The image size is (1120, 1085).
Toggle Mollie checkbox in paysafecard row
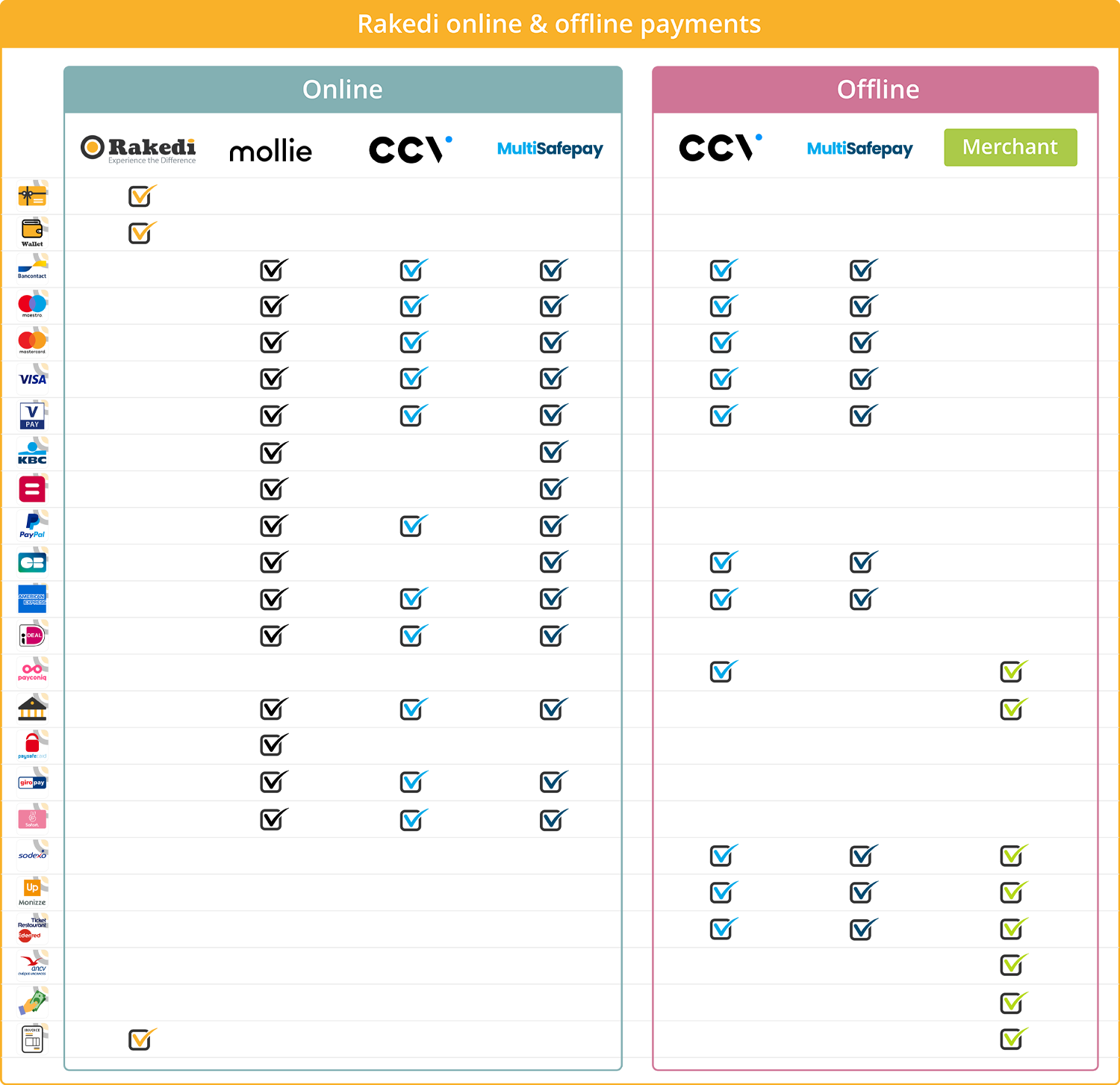(x=273, y=745)
